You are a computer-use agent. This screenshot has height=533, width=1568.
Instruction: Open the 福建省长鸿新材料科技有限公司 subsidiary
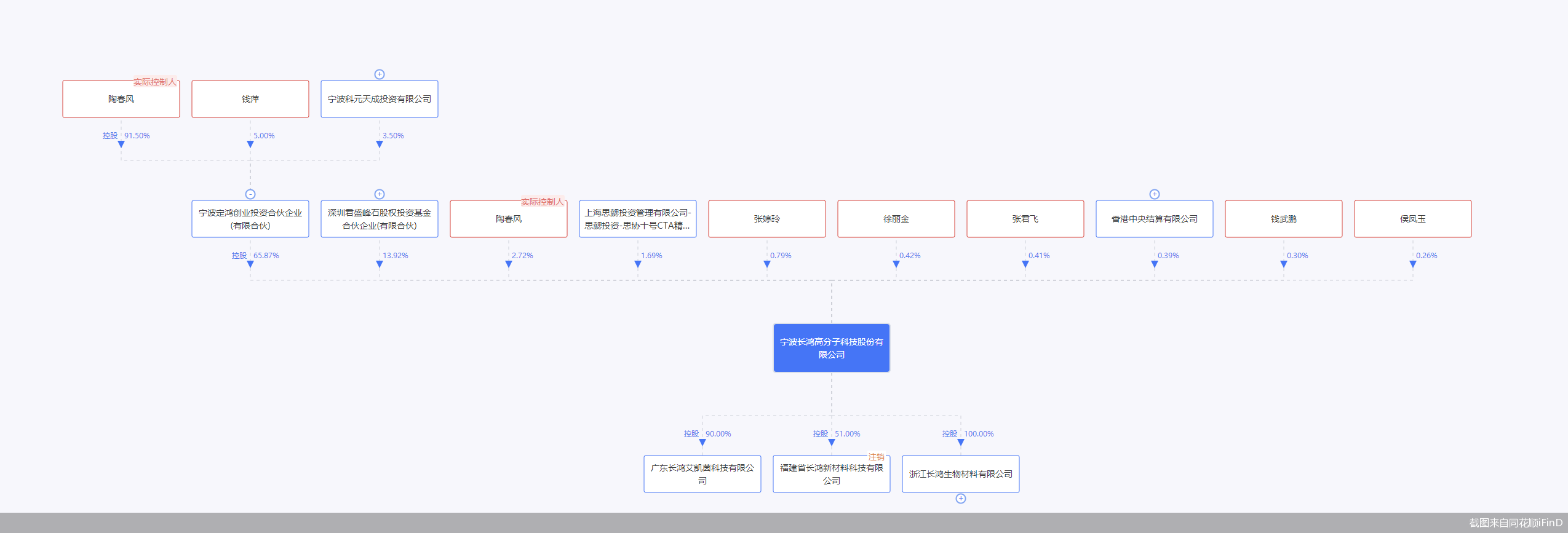[832, 474]
